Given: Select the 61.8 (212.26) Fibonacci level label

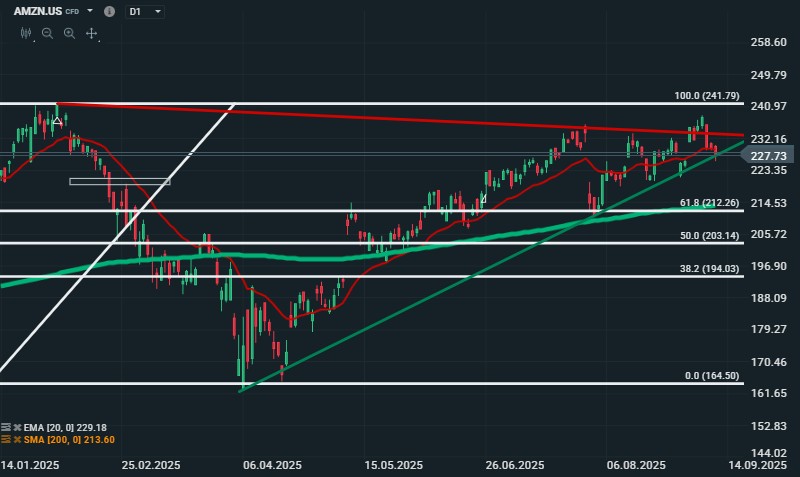Looking at the screenshot, I should coord(708,203).
